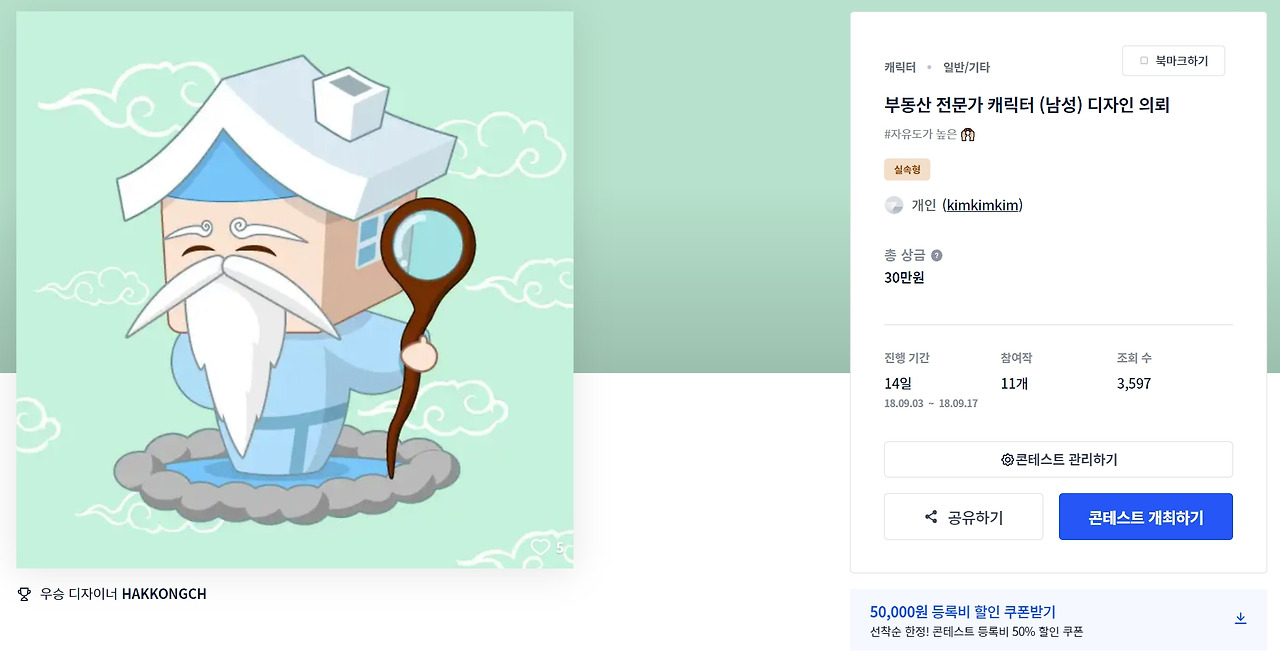Open the winning character artwork image
Screen dimensions: 1280x658
295,290
